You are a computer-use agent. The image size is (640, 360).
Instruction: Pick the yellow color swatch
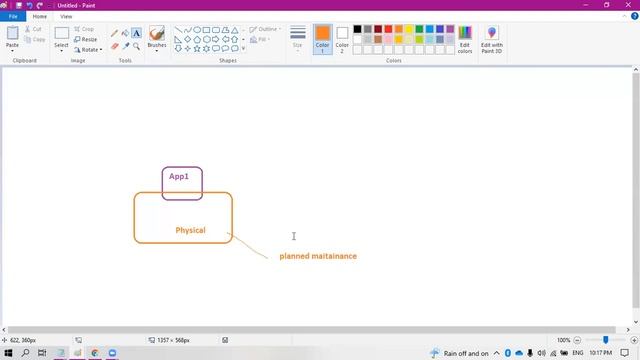[x=409, y=29]
